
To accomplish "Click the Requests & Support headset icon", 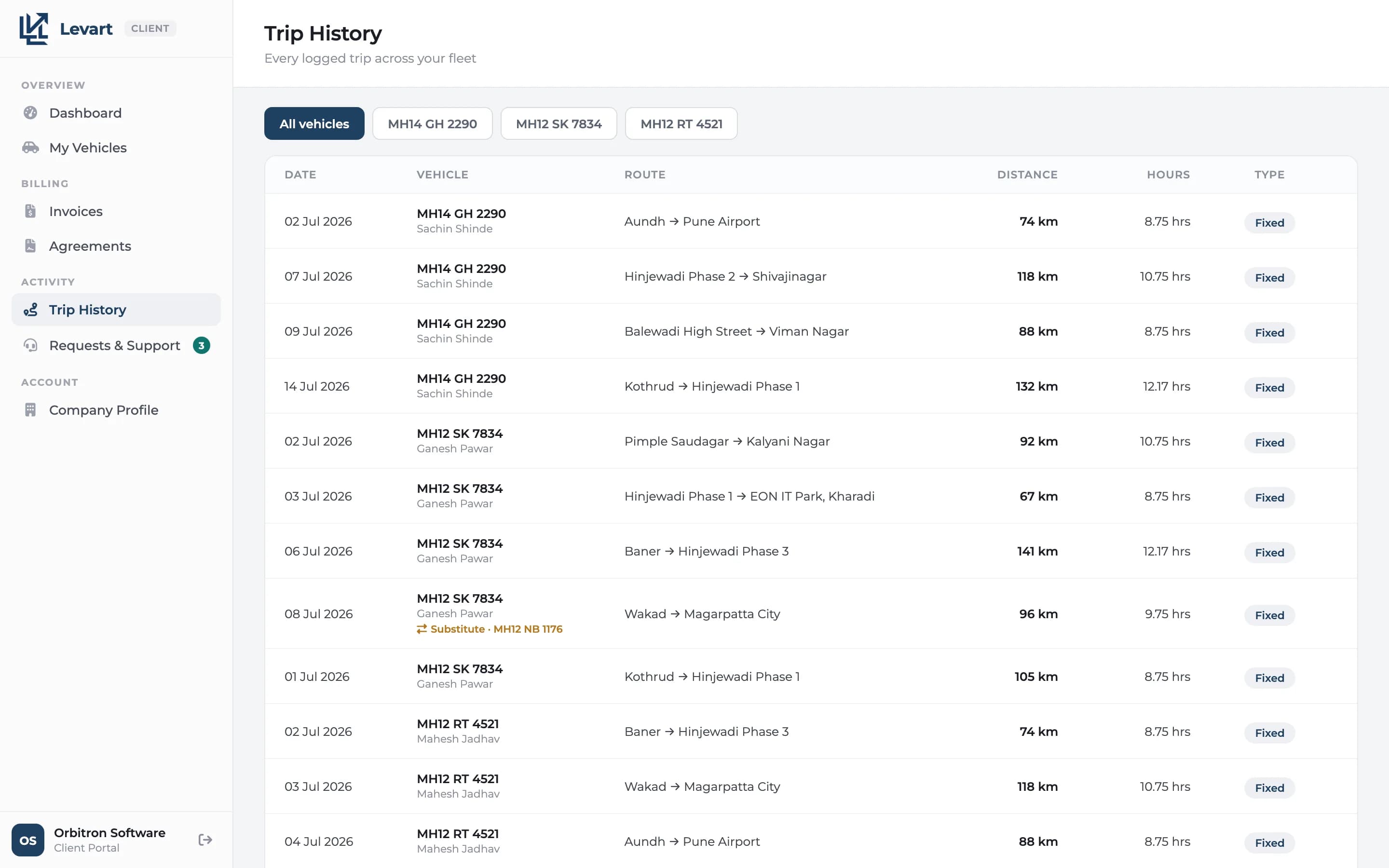I will point(30,345).
